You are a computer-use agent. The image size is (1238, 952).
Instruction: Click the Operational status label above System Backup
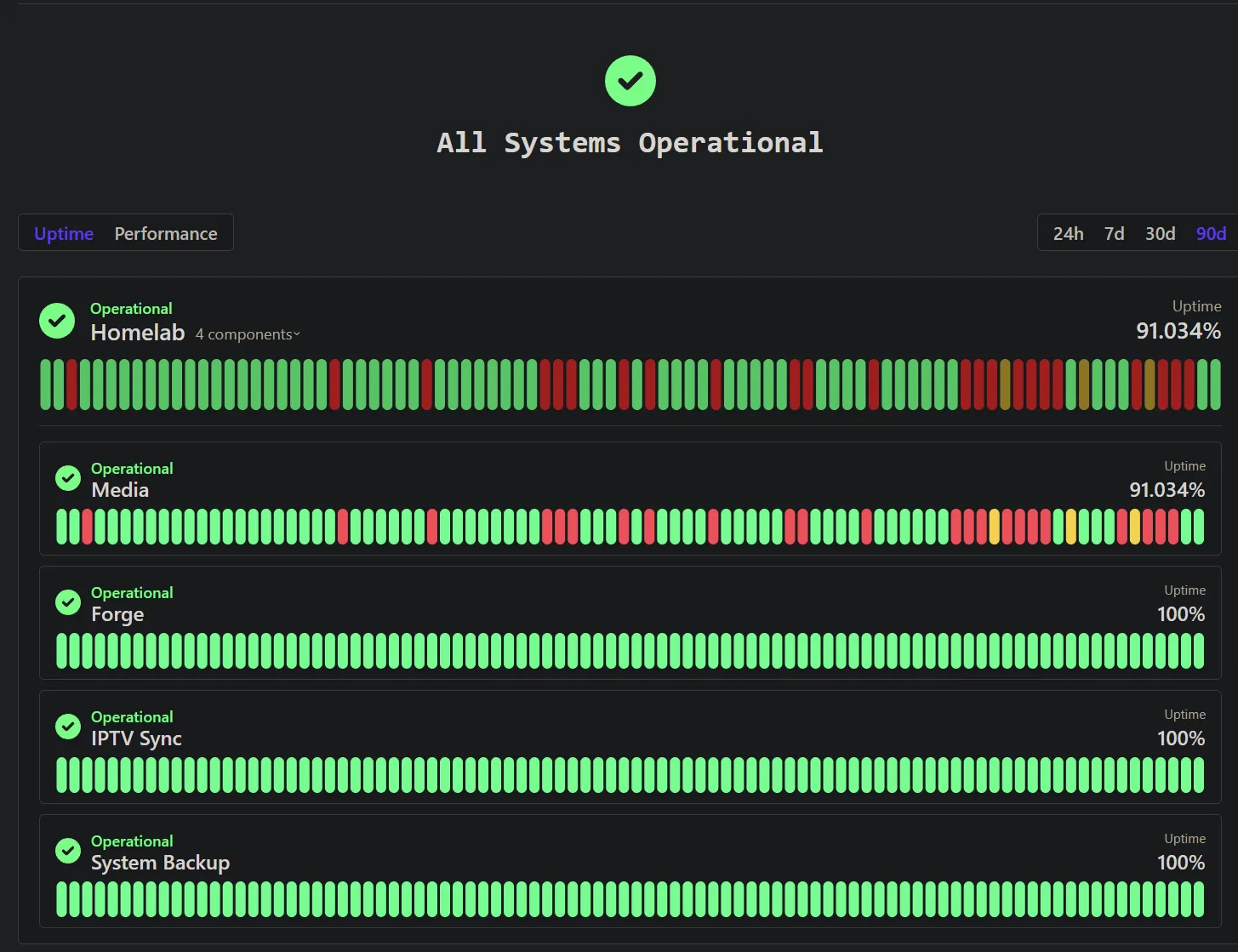(x=132, y=841)
